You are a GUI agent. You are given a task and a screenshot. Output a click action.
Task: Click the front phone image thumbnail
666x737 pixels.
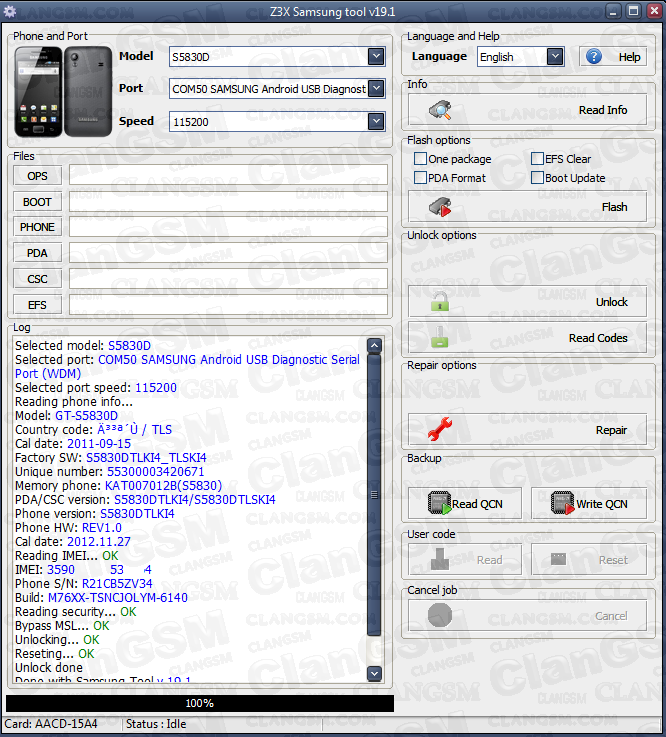click(38, 92)
